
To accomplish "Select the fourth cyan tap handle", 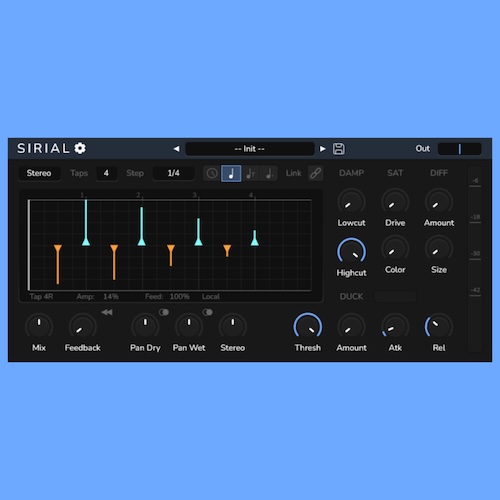I will click(x=255, y=242).
